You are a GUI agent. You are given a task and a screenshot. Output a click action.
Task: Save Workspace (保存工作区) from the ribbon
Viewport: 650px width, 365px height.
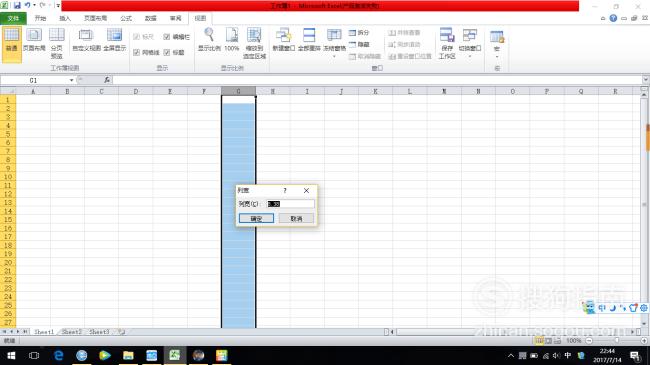(x=447, y=43)
